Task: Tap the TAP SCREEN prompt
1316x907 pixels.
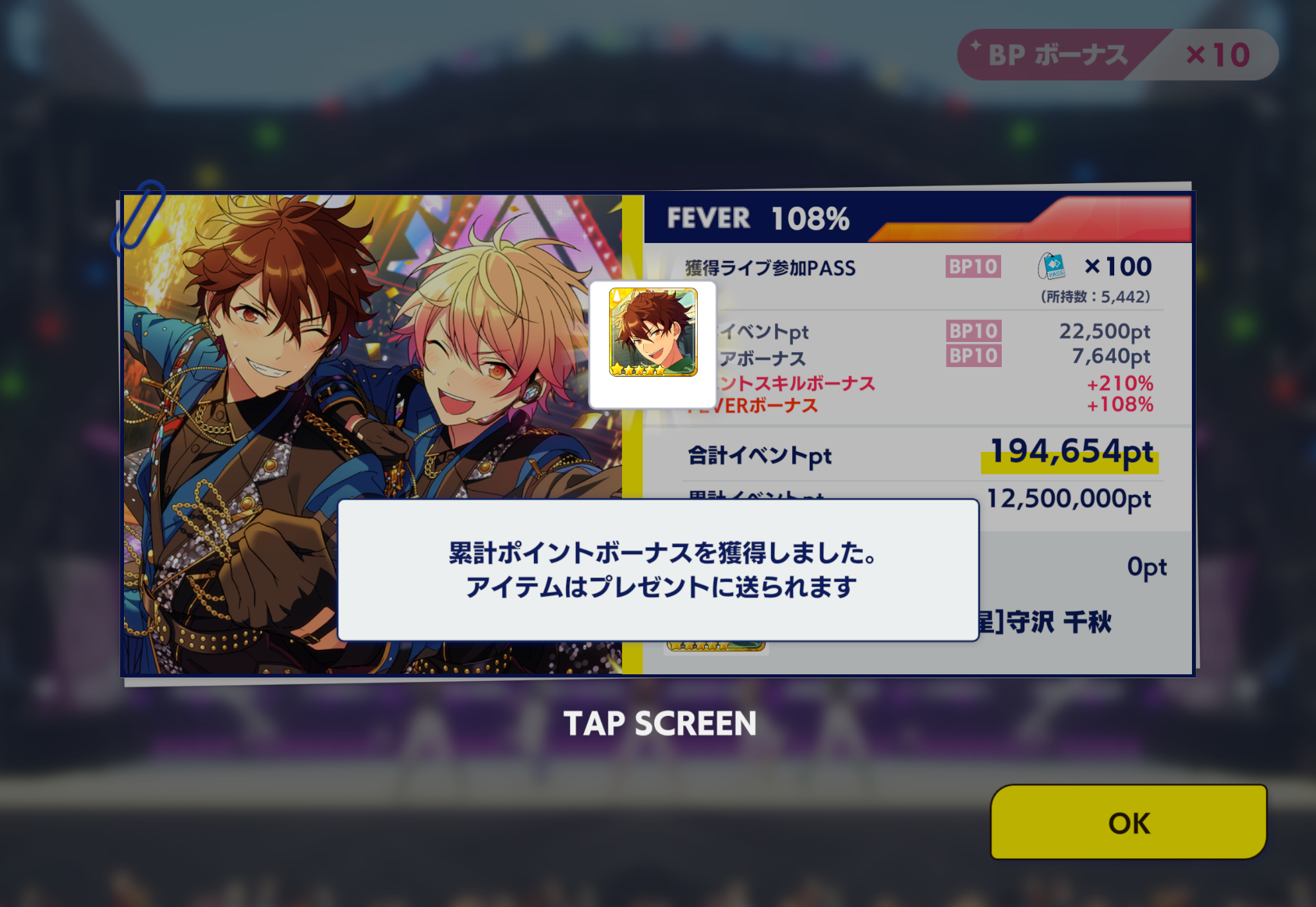Action: click(x=660, y=724)
